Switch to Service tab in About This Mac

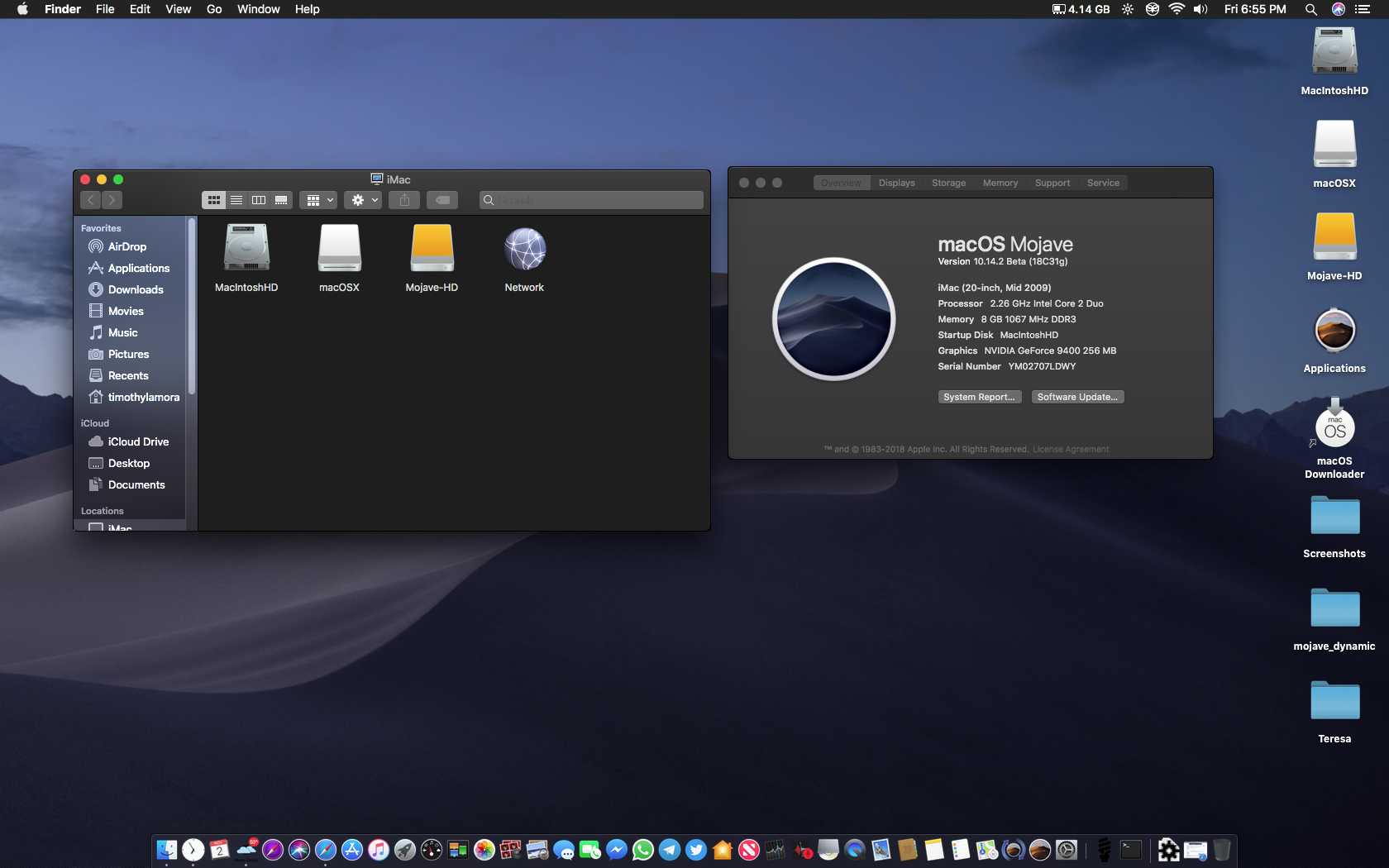coord(1103,183)
